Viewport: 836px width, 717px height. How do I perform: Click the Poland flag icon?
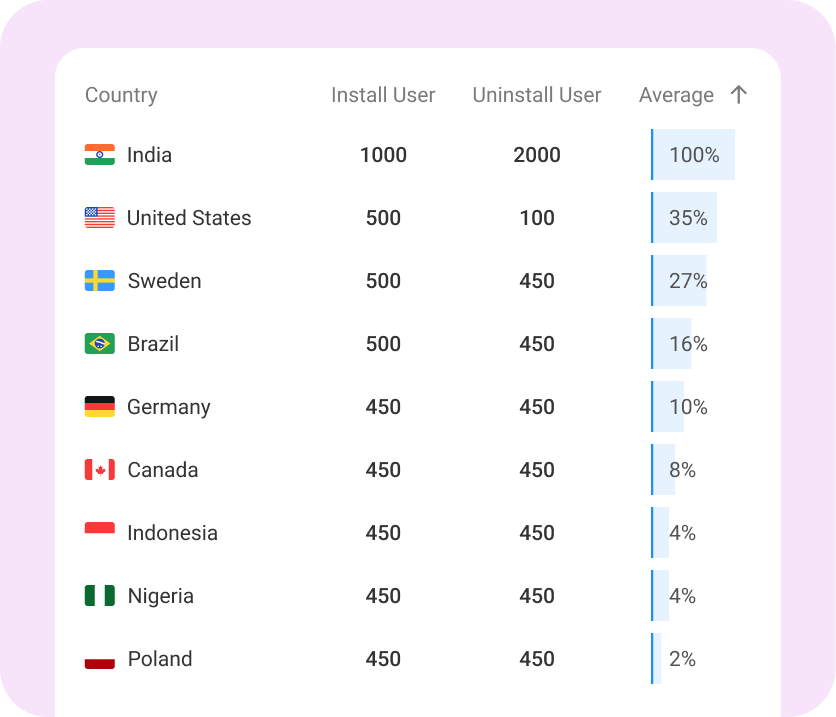100,661
